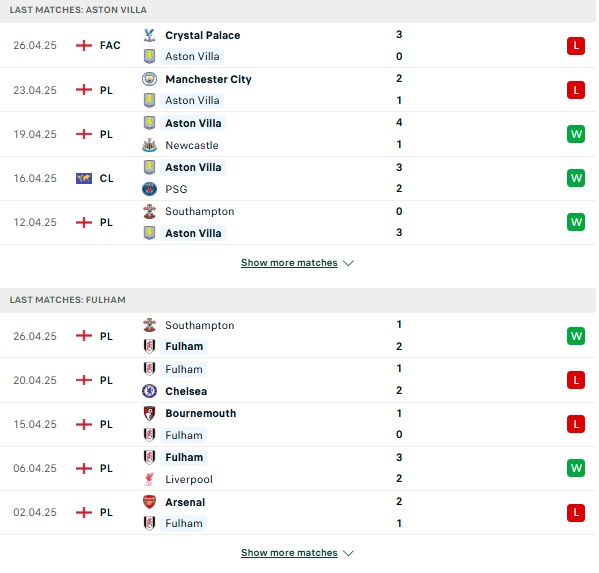Click the Chelsea club crest
This screenshot has width=599, height=573.
point(149,391)
